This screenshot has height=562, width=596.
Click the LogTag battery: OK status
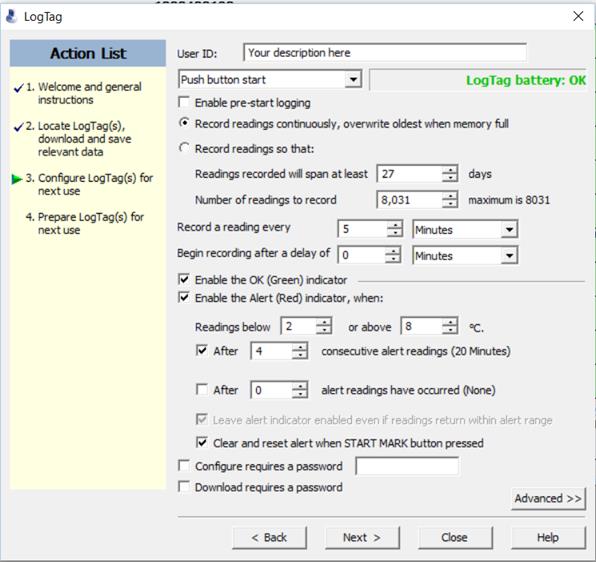coord(526,80)
